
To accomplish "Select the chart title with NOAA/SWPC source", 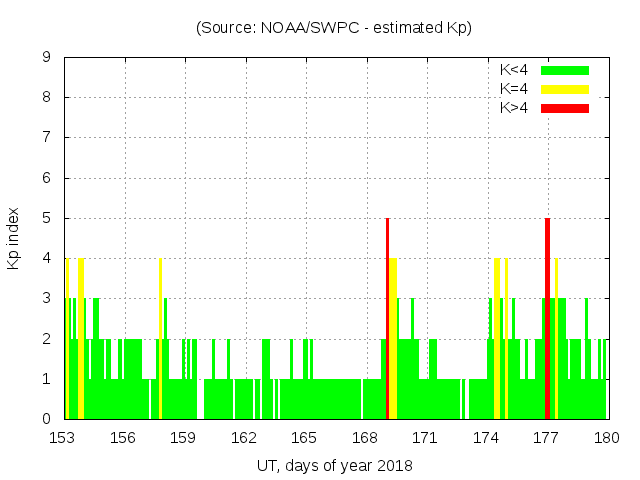I will pyautogui.click(x=334, y=27).
